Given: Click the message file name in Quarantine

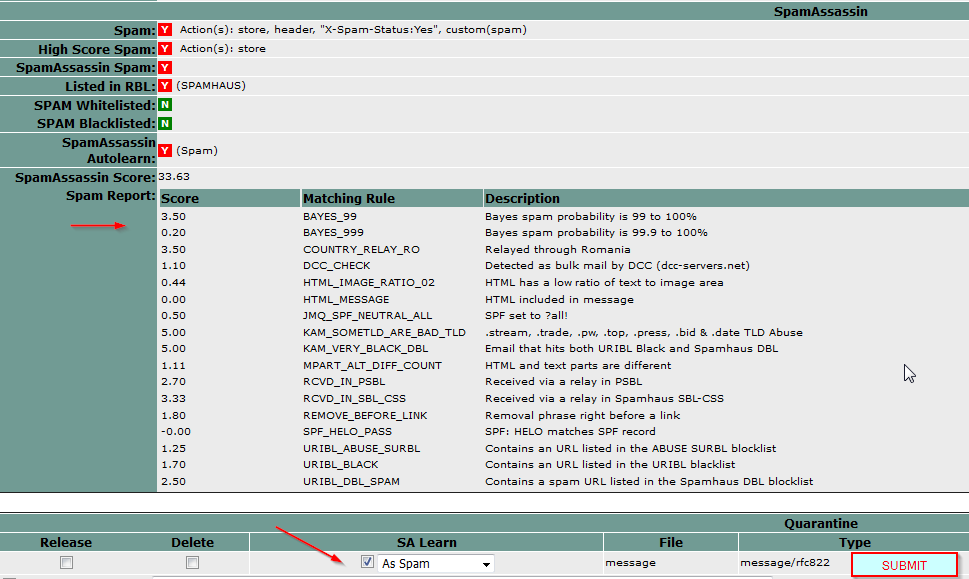Looking at the screenshot, I should point(630,564).
